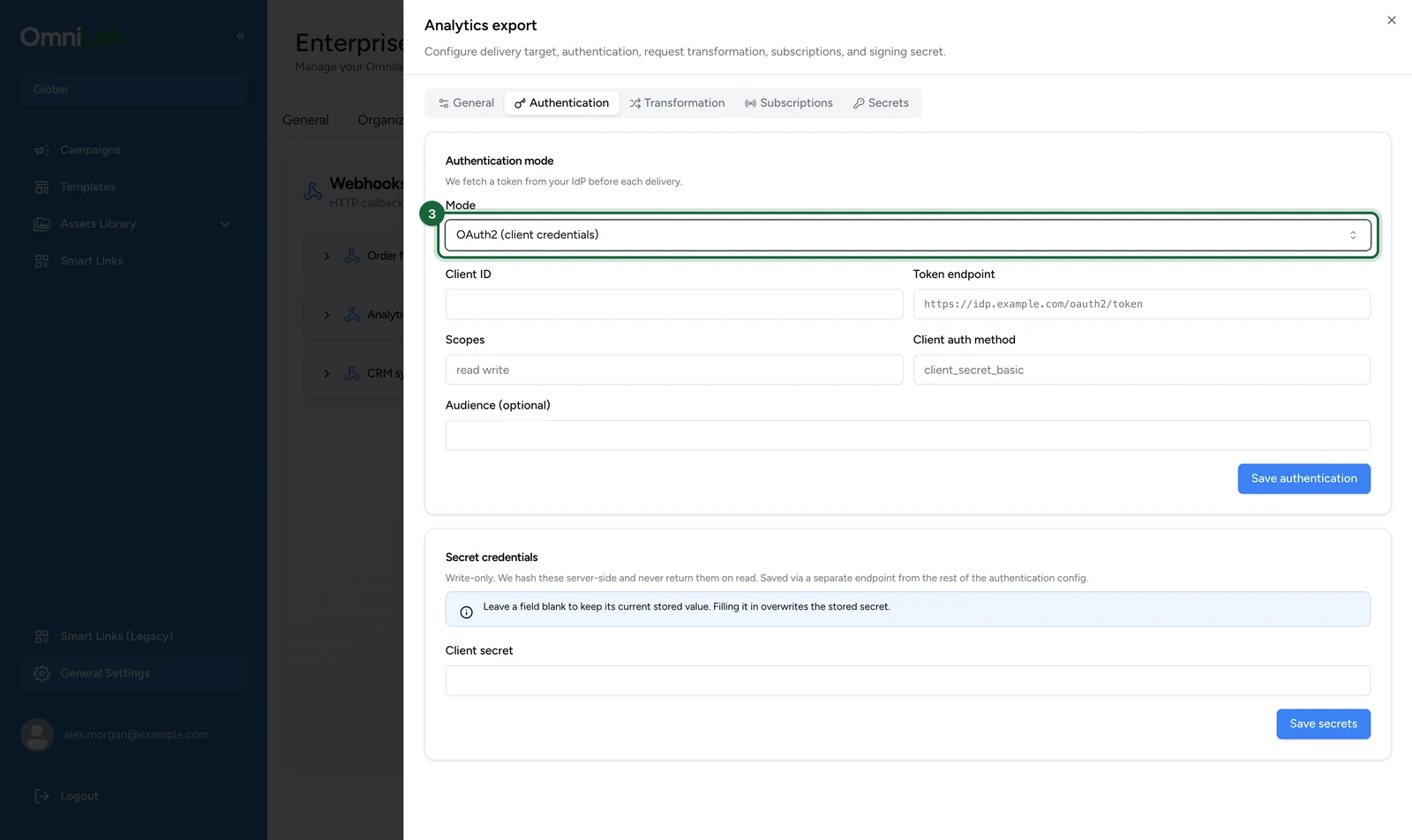Click the Client secret input field
Screen dimensions: 1412x840
(x=907, y=680)
